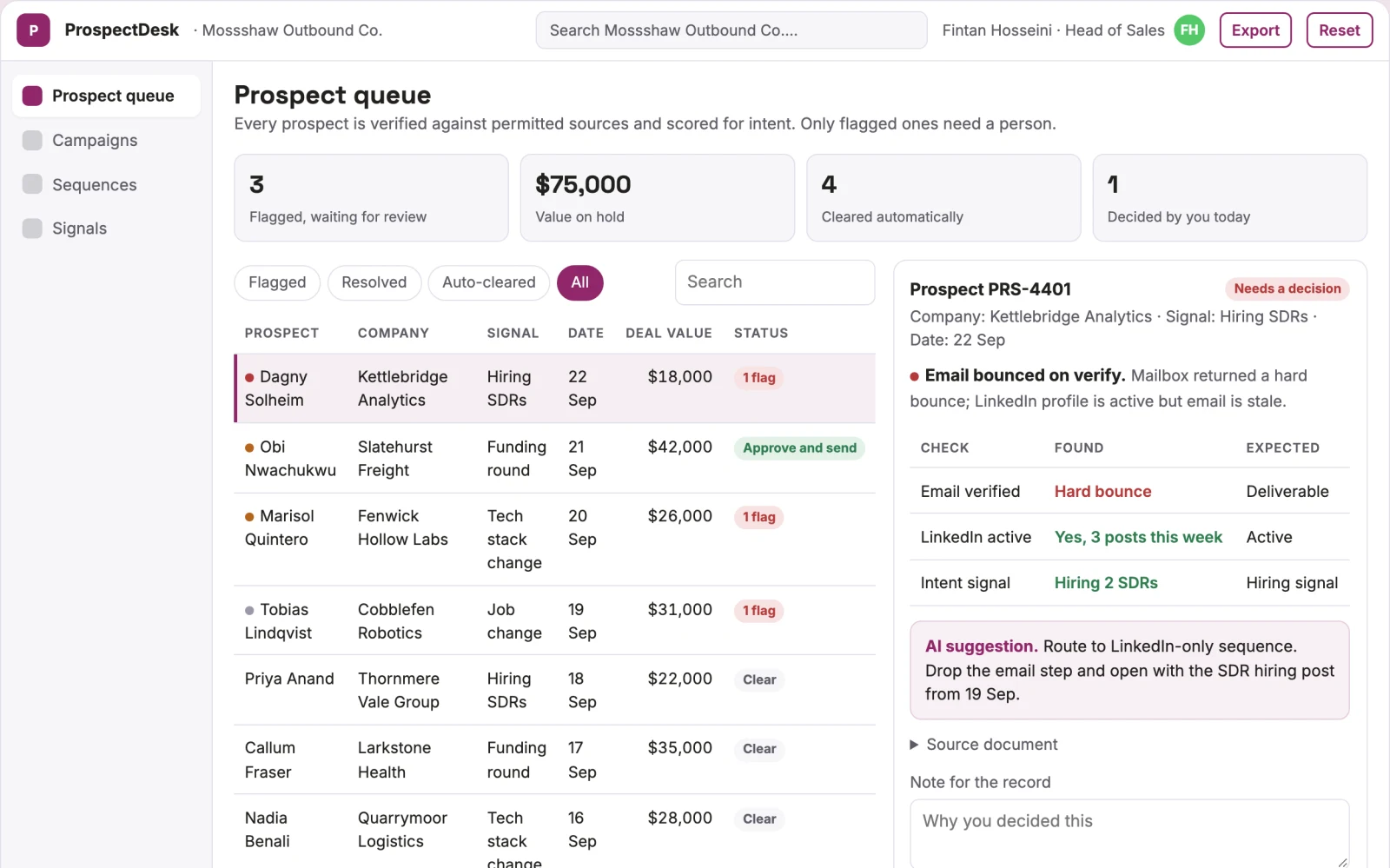
Task: Click the 1 flag badge for Fenwick Hollow Labs
Action: pos(759,517)
